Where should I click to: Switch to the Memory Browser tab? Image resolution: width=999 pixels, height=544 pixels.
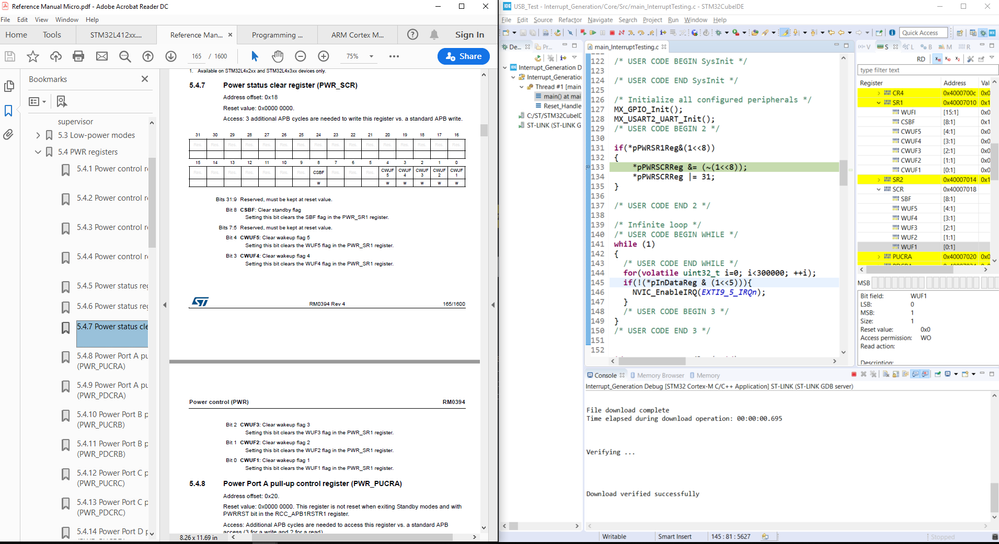pos(657,375)
